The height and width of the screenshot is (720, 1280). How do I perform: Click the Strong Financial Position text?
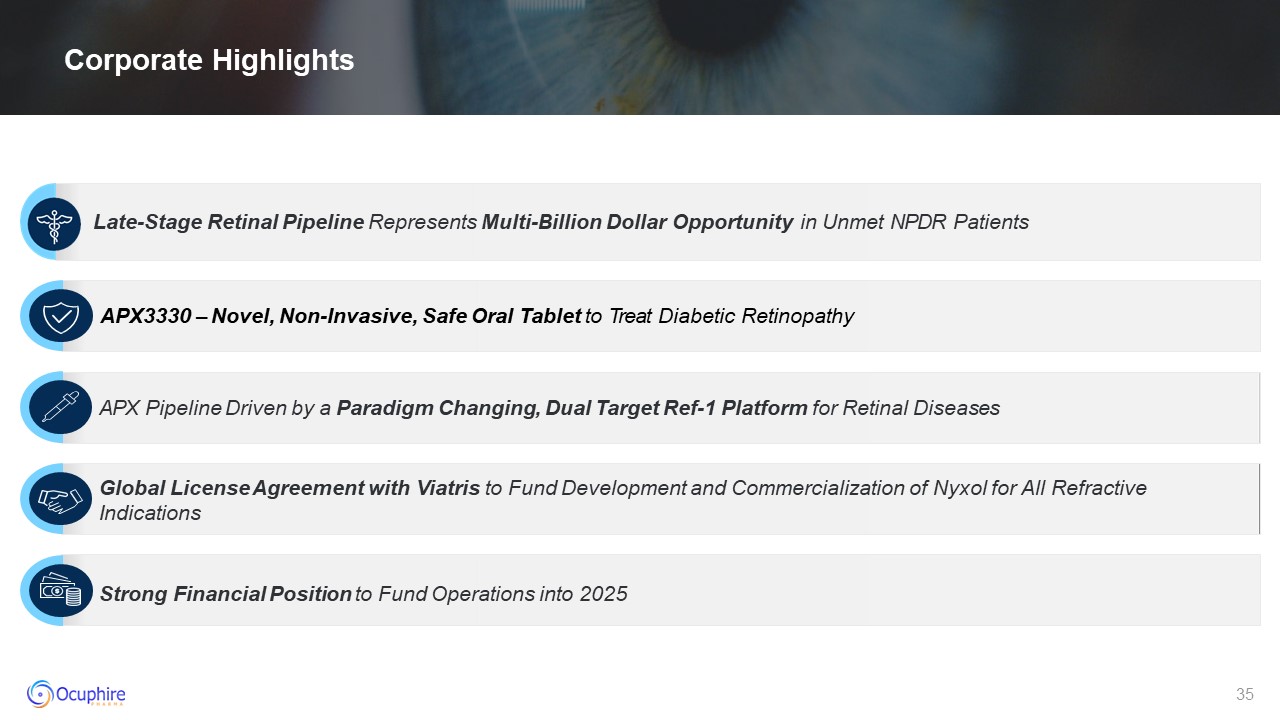[225, 594]
